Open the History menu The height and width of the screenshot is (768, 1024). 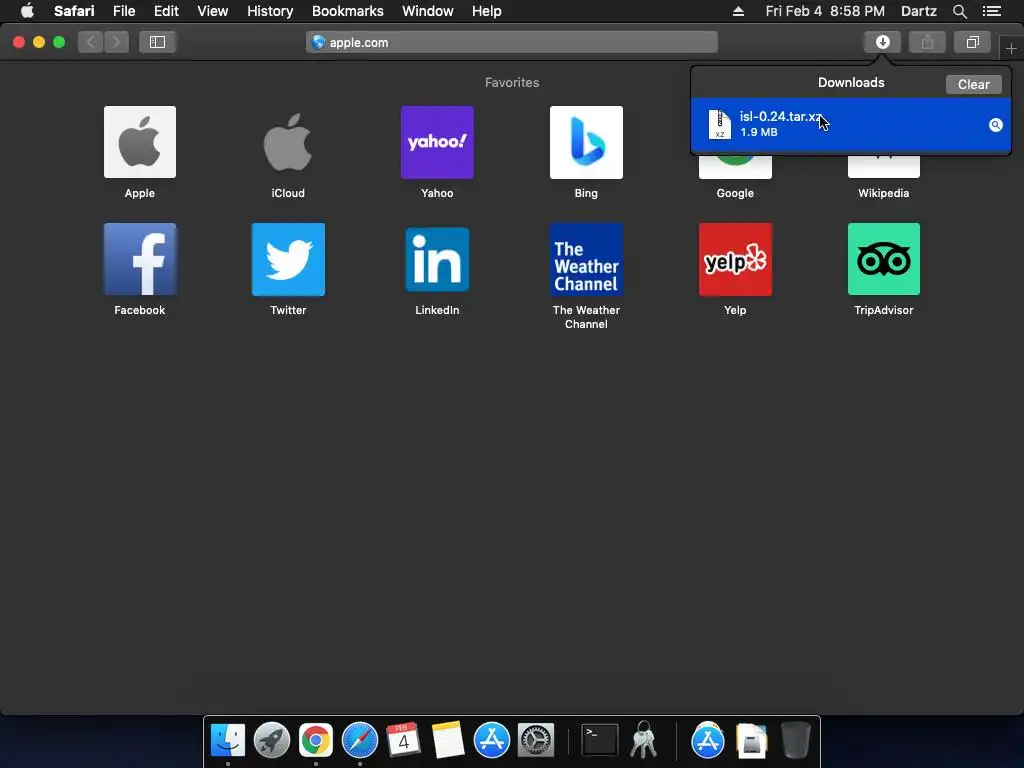(270, 11)
